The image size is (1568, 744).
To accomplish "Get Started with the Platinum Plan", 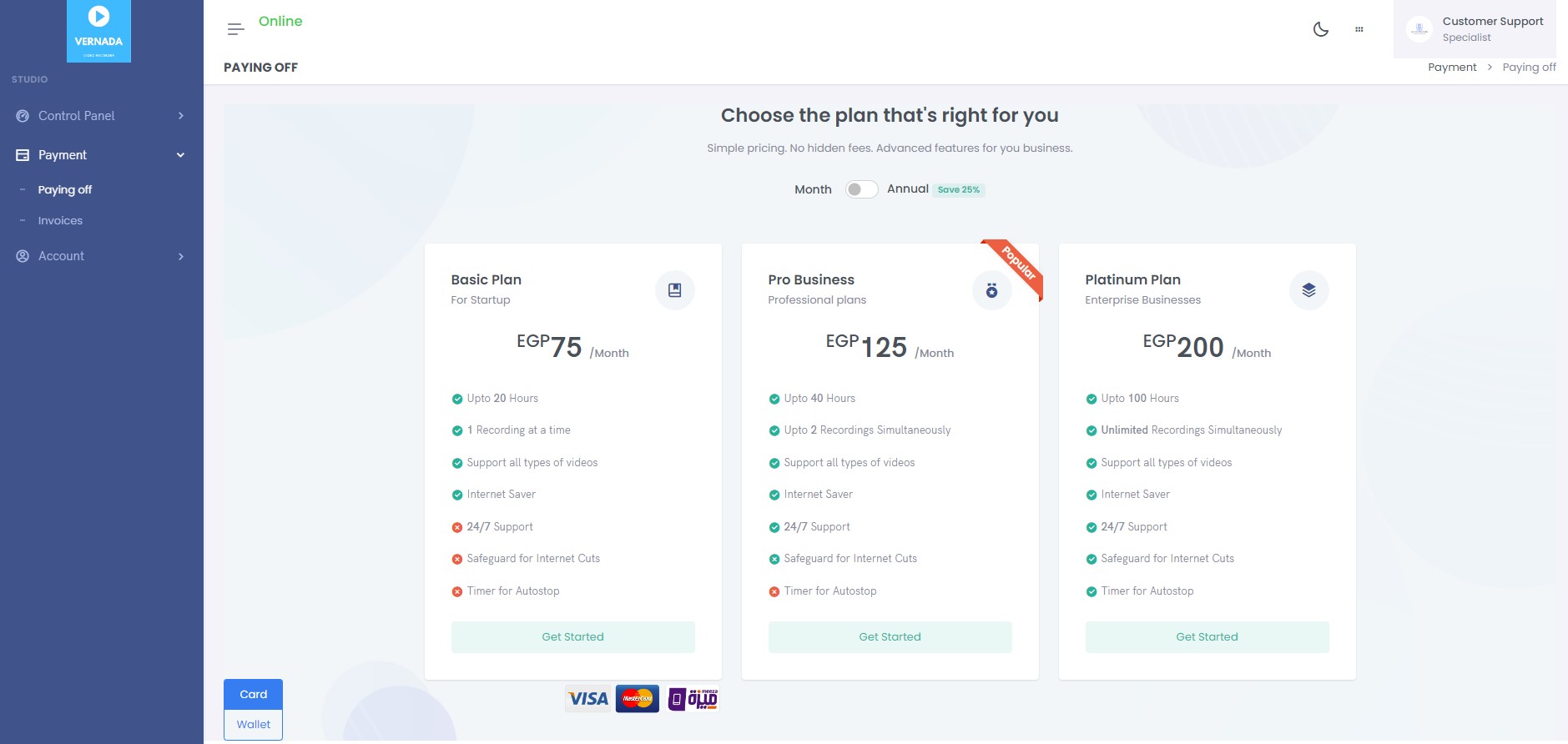I will pos(1207,636).
